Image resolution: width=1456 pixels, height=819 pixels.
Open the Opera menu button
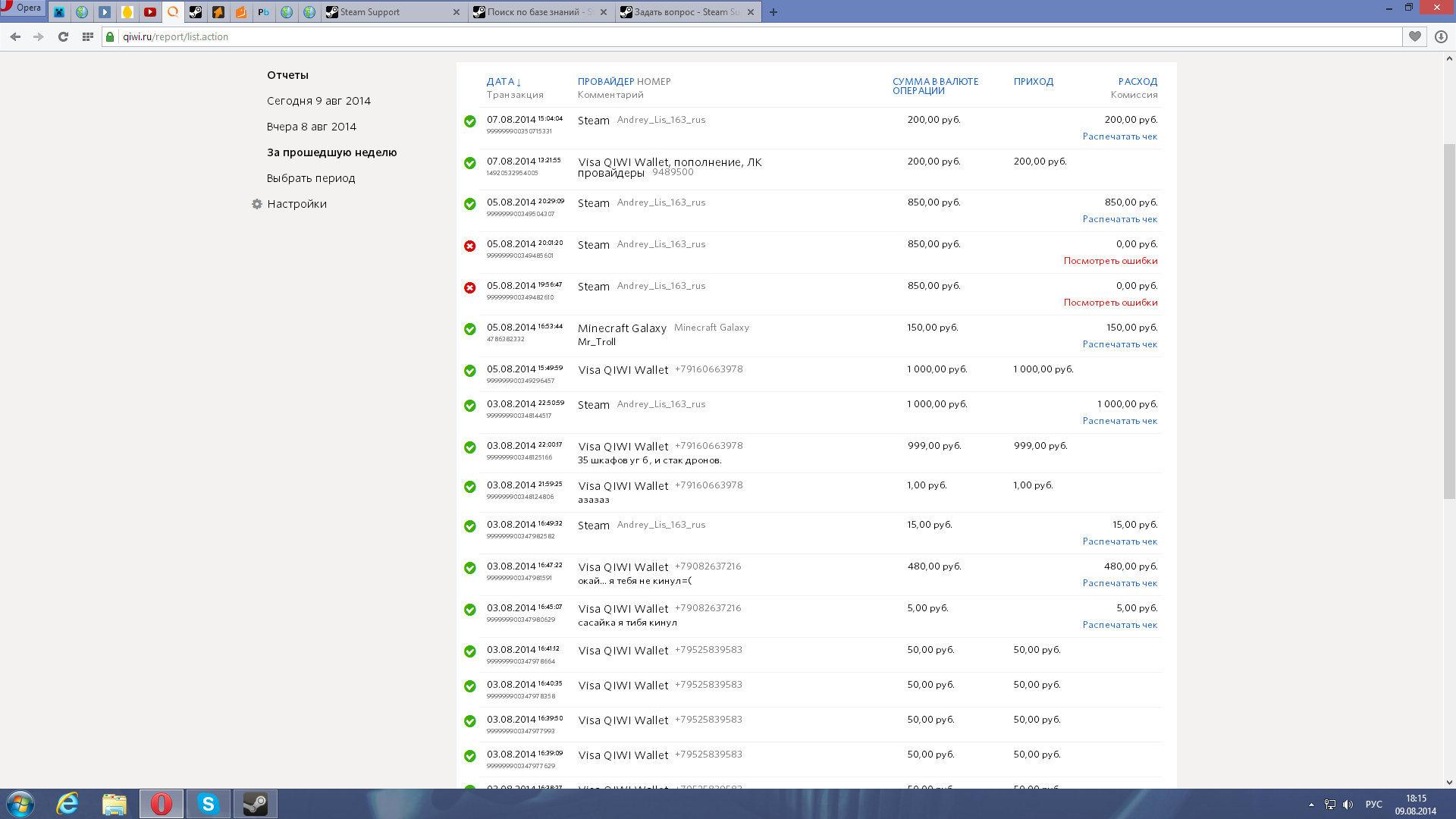[x=23, y=8]
